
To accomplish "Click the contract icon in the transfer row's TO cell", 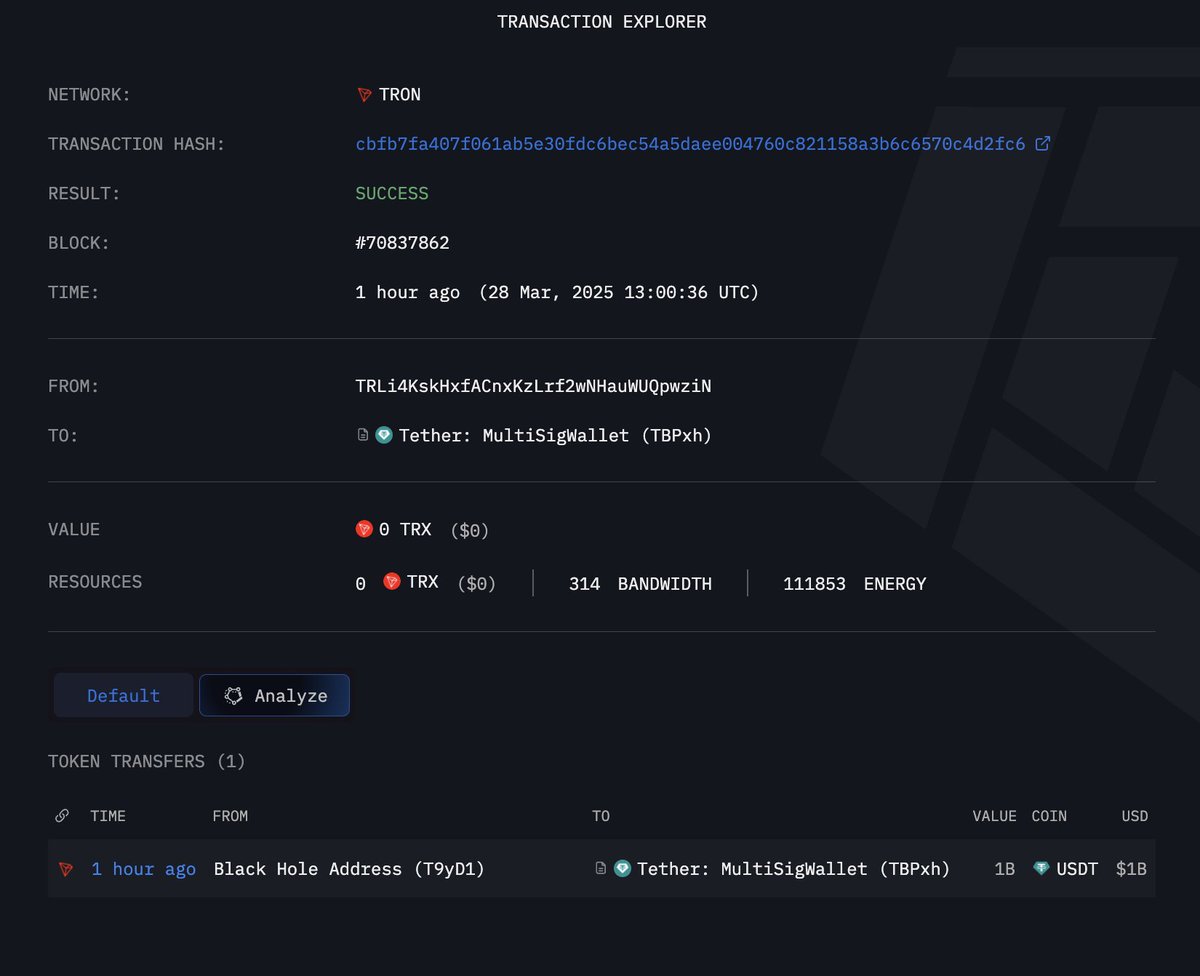I will [600, 869].
